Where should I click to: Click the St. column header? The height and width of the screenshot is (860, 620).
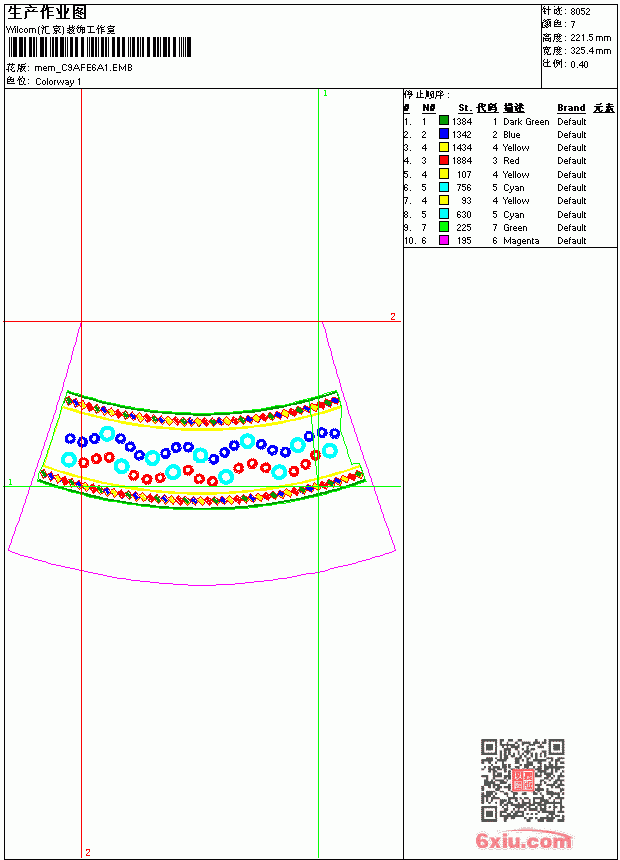tap(465, 108)
